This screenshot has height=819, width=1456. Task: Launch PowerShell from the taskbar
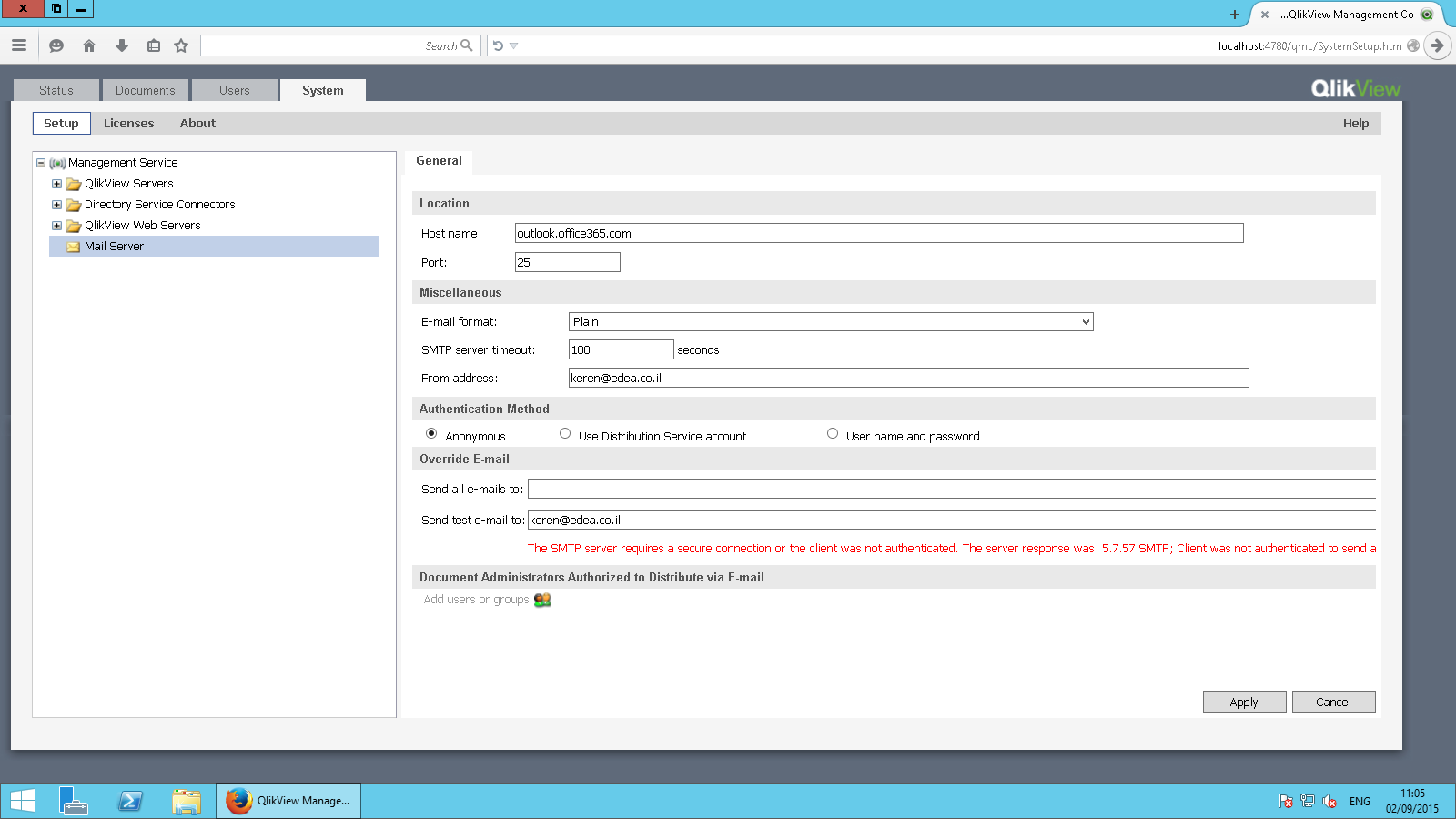(130, 801)
